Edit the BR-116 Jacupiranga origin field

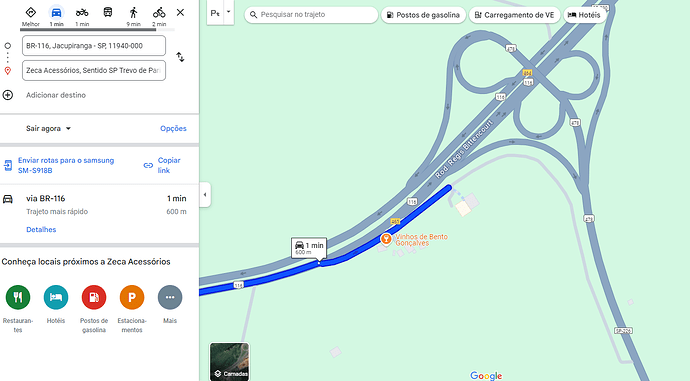click(x=94, y=46)
